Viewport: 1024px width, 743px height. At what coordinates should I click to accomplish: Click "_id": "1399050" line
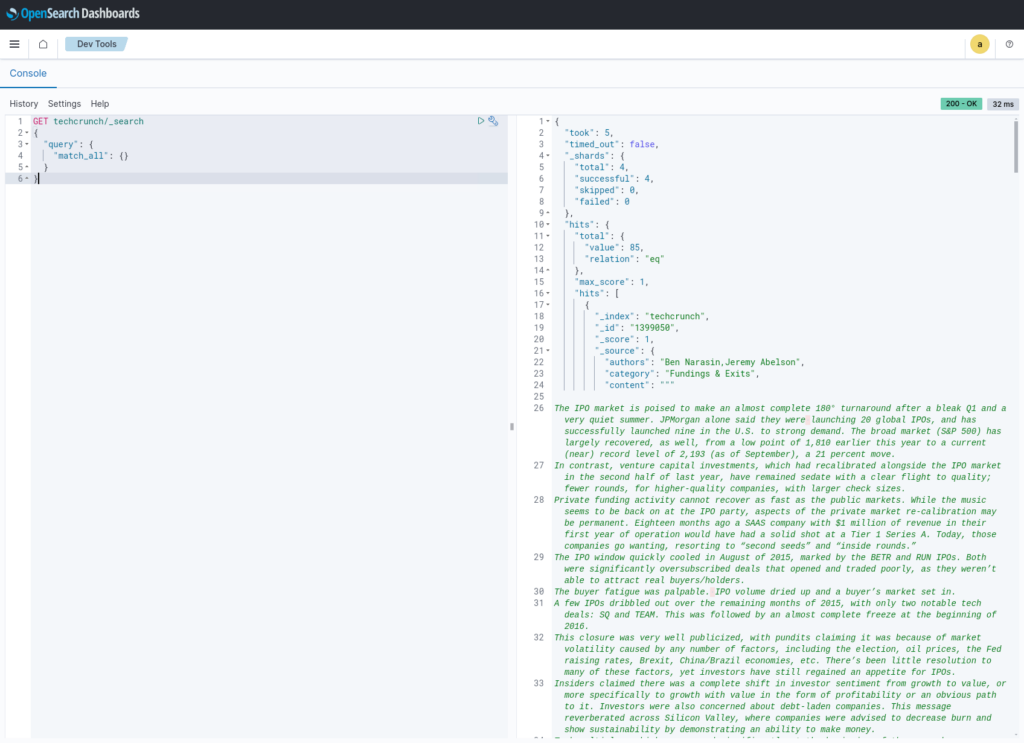tap(637, 328)
